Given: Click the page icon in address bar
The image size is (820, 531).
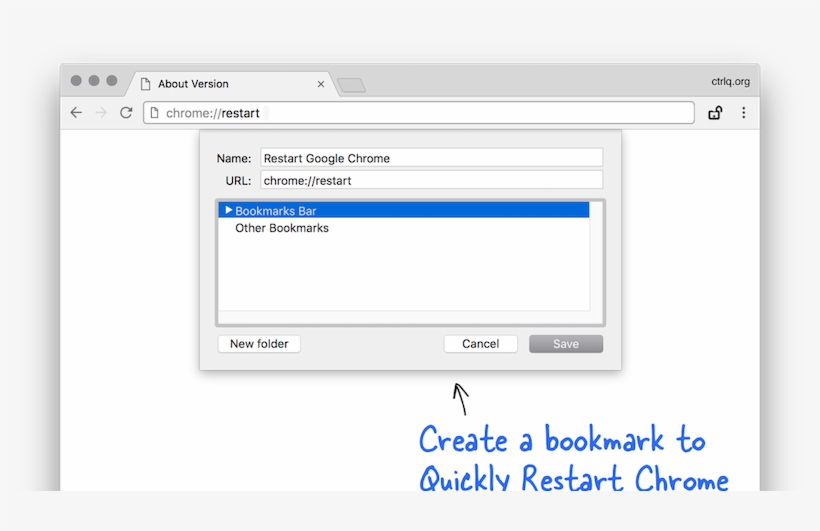Looking at the screenshot, I should point(154,112).
